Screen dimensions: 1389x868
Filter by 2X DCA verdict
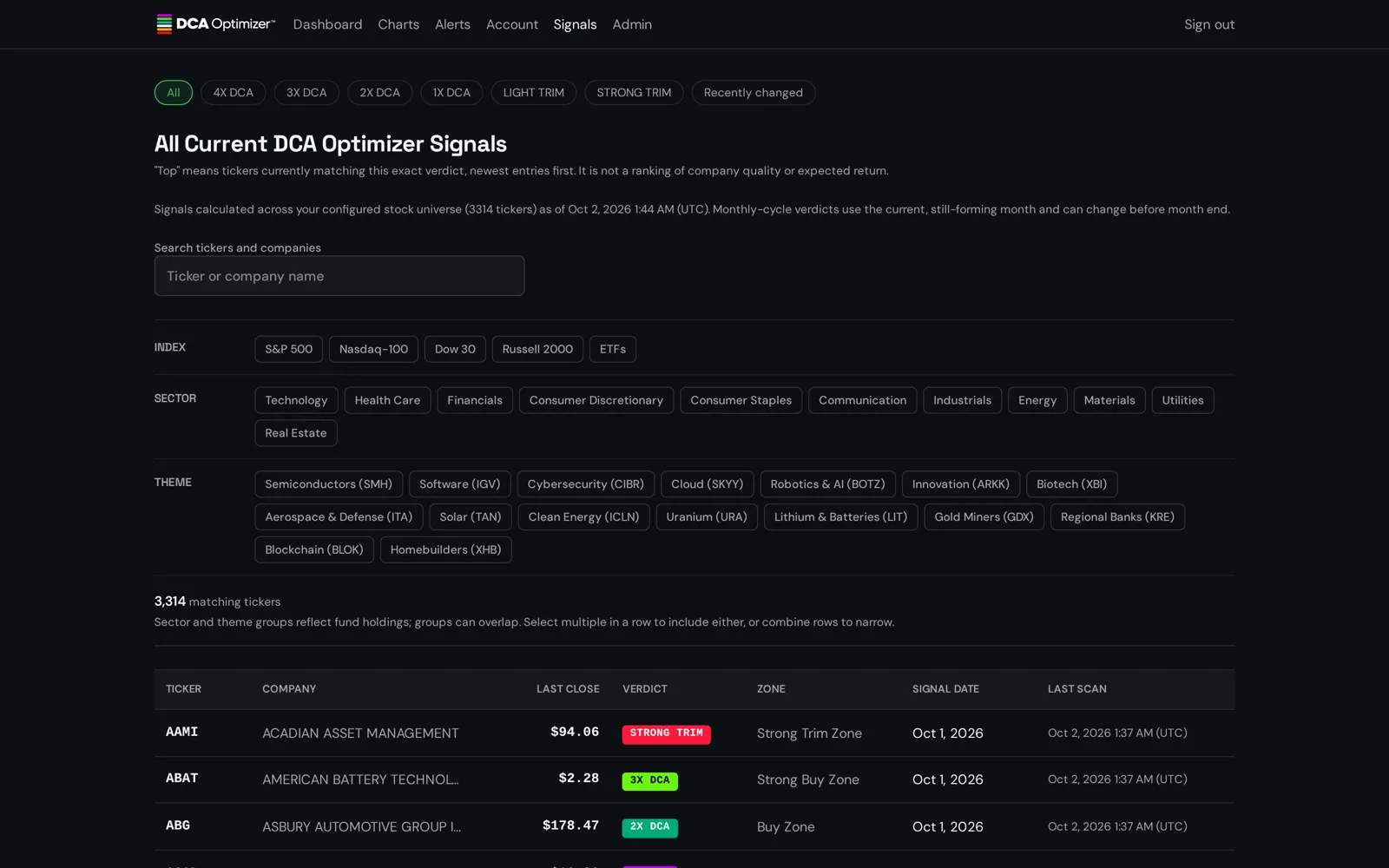coord(380,93)
